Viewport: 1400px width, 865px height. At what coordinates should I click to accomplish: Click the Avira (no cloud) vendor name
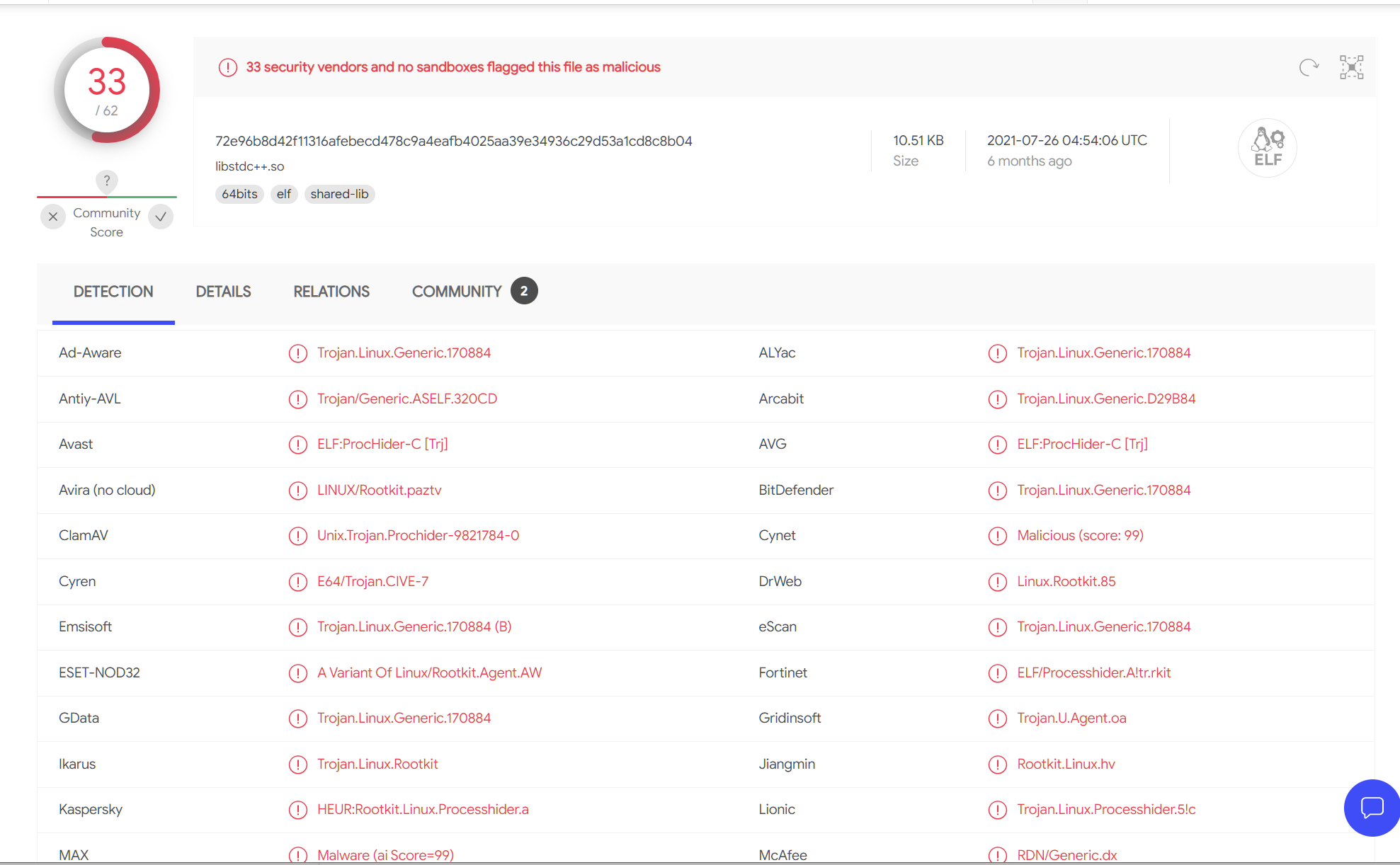[107, 490]
